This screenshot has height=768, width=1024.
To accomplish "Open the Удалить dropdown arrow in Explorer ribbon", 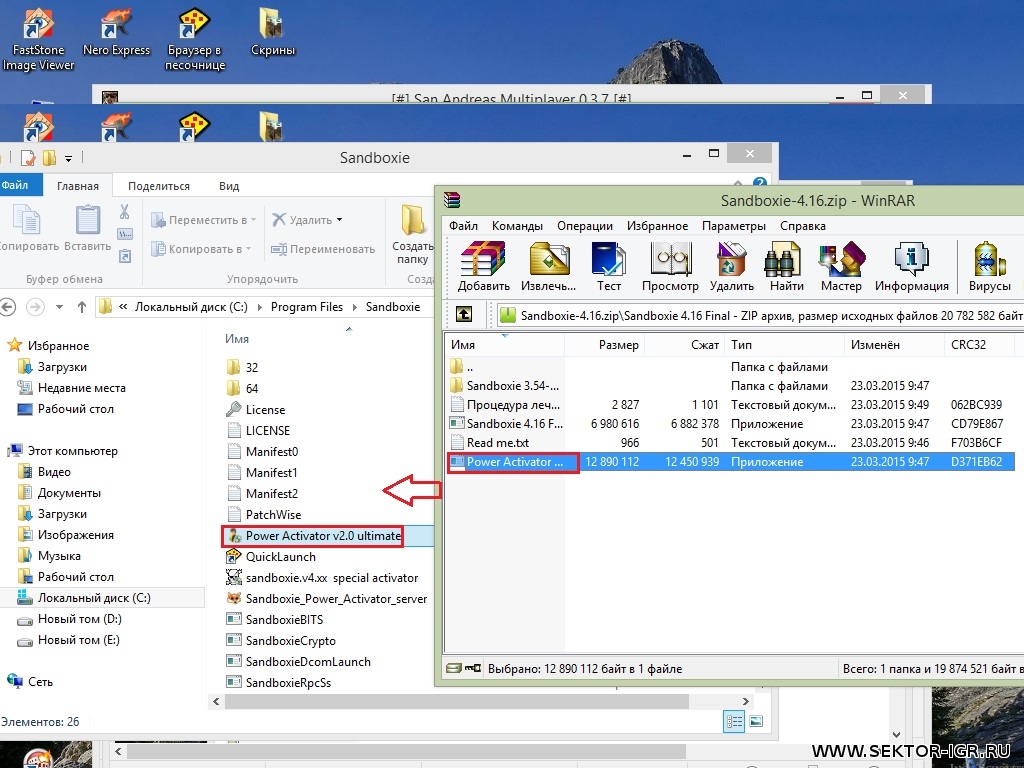I will 340,220.
